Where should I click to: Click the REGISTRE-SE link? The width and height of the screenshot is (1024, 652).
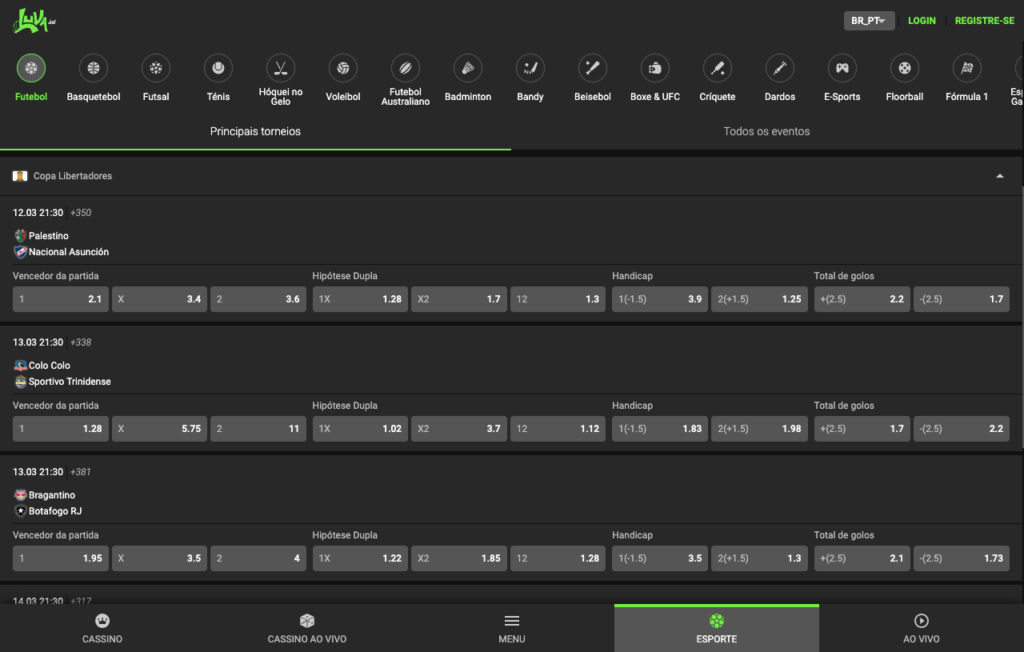point(984,21)
